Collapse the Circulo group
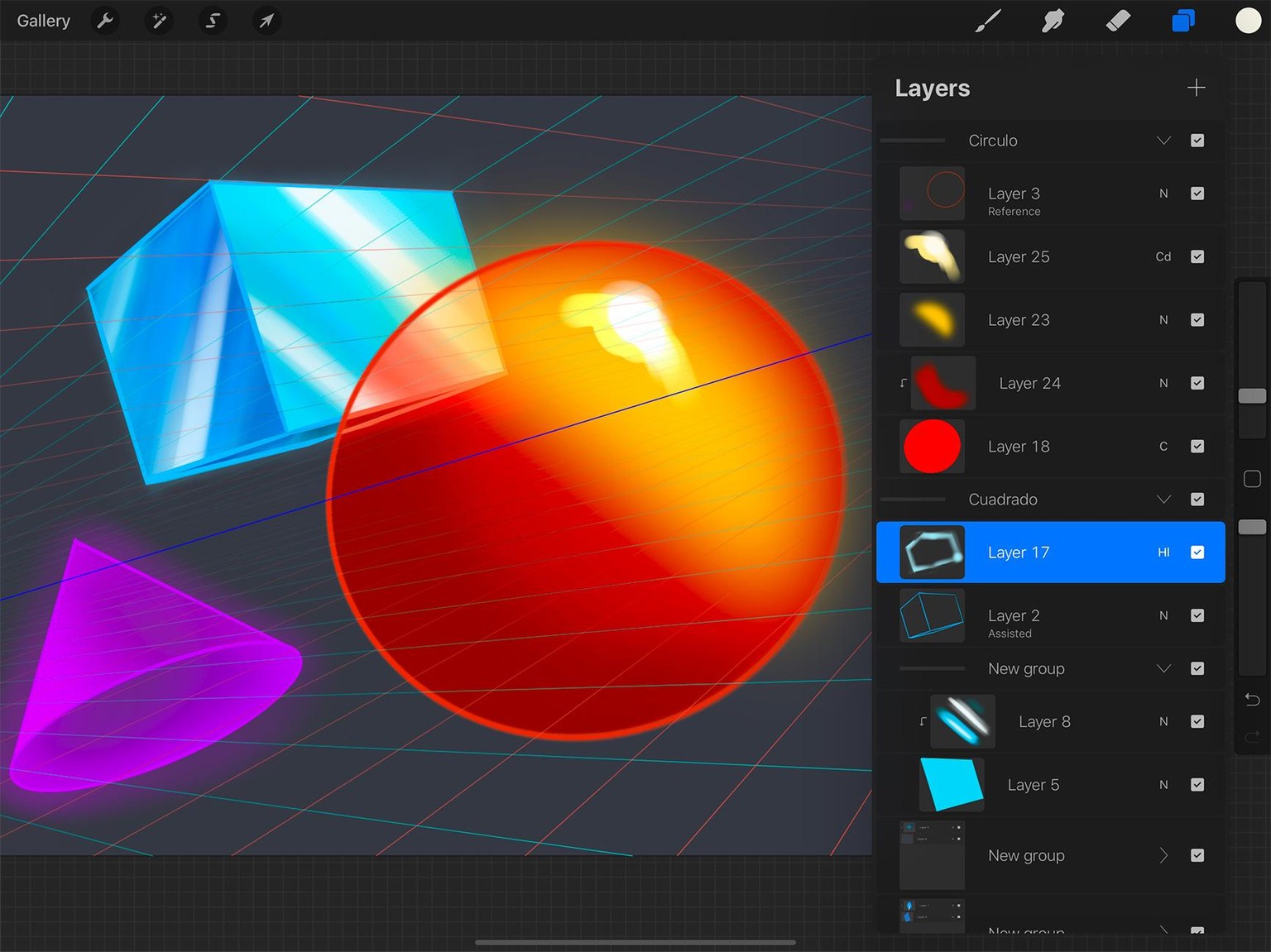This screenshot has height=952, width=1271. click(x=1163, y=141)
